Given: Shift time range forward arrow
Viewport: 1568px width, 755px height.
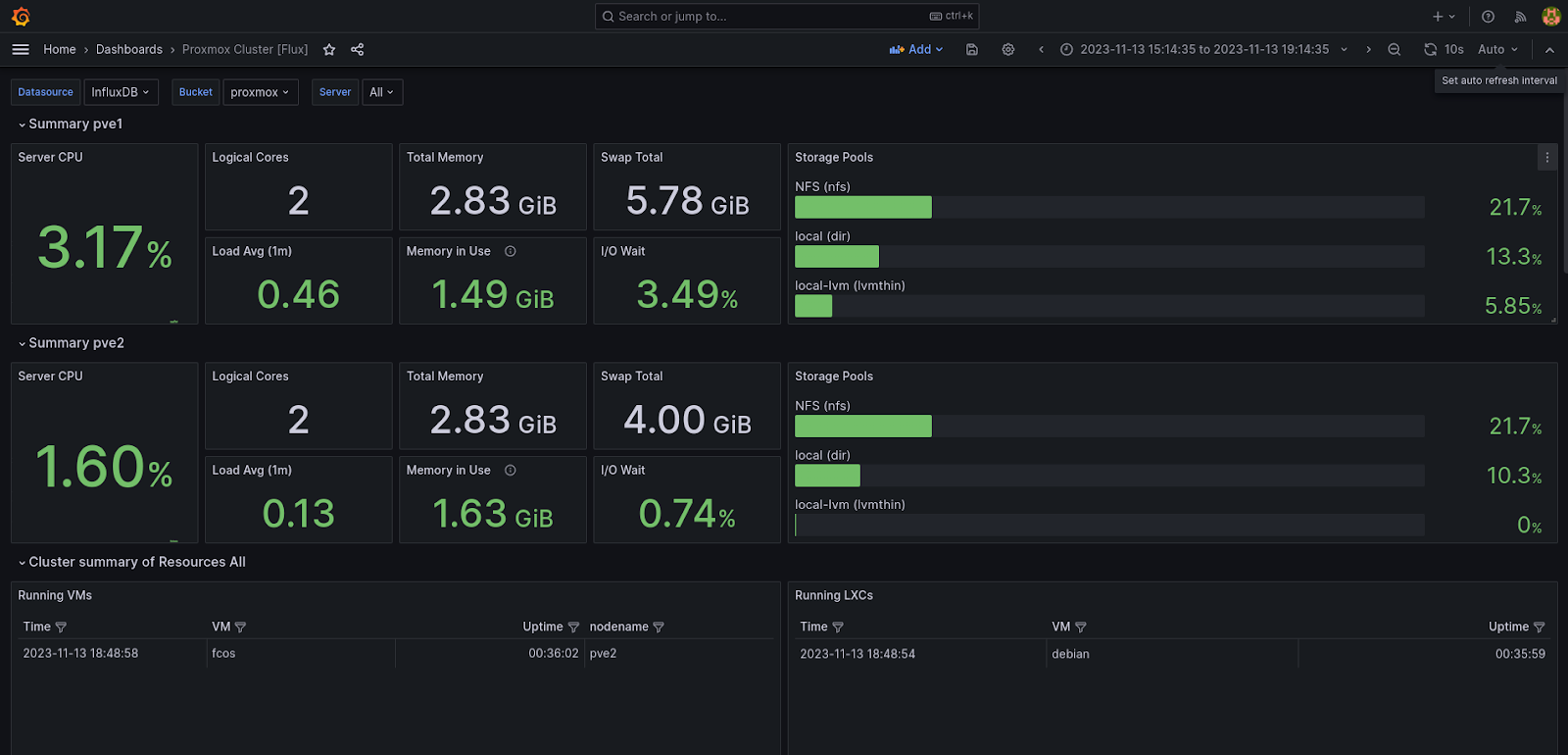Looking at the screenshot, I should tap(1369, 49).
